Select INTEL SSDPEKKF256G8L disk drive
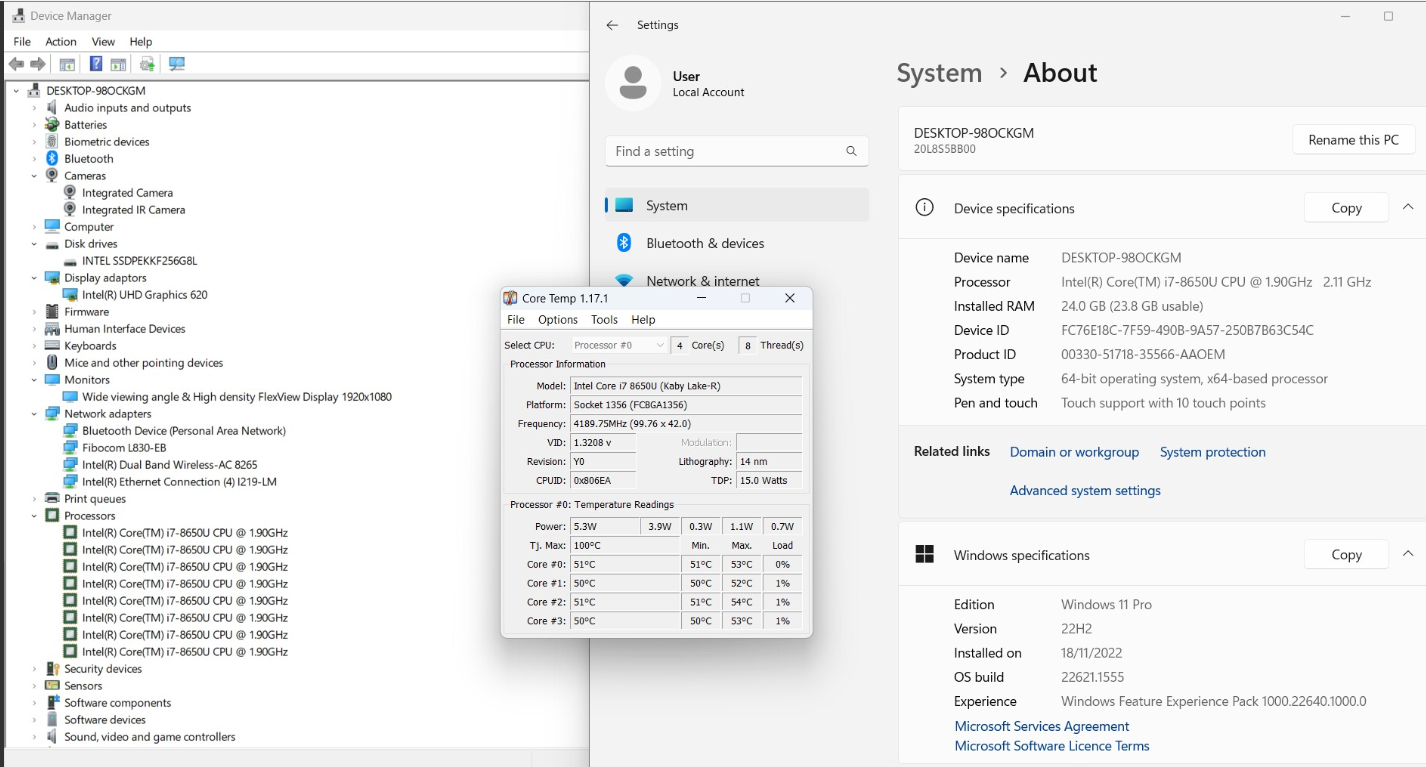Image resolution: width=1426 pixels, height=767 pixels. (139, 260)
